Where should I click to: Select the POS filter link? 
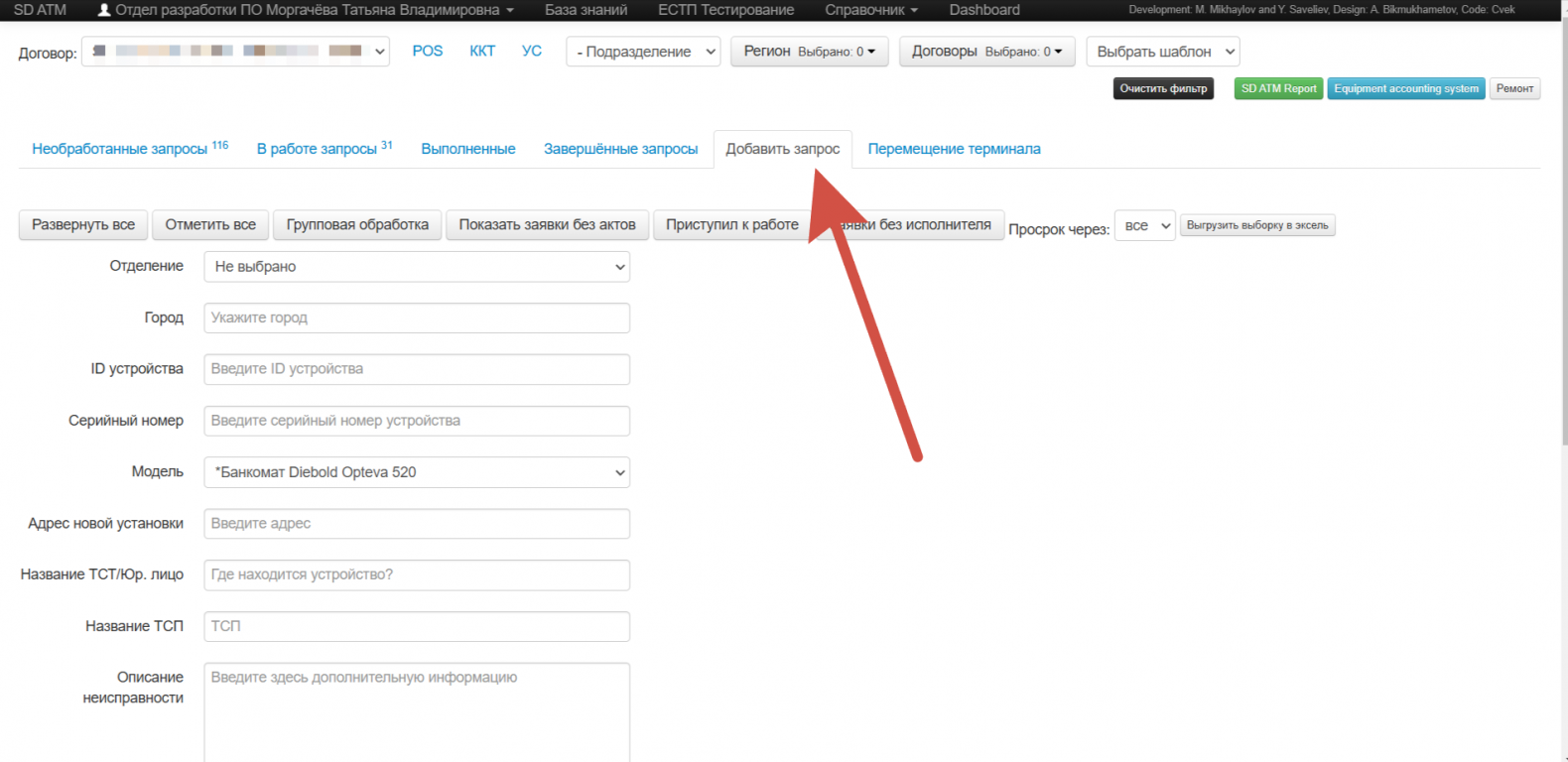coord(428,51)
